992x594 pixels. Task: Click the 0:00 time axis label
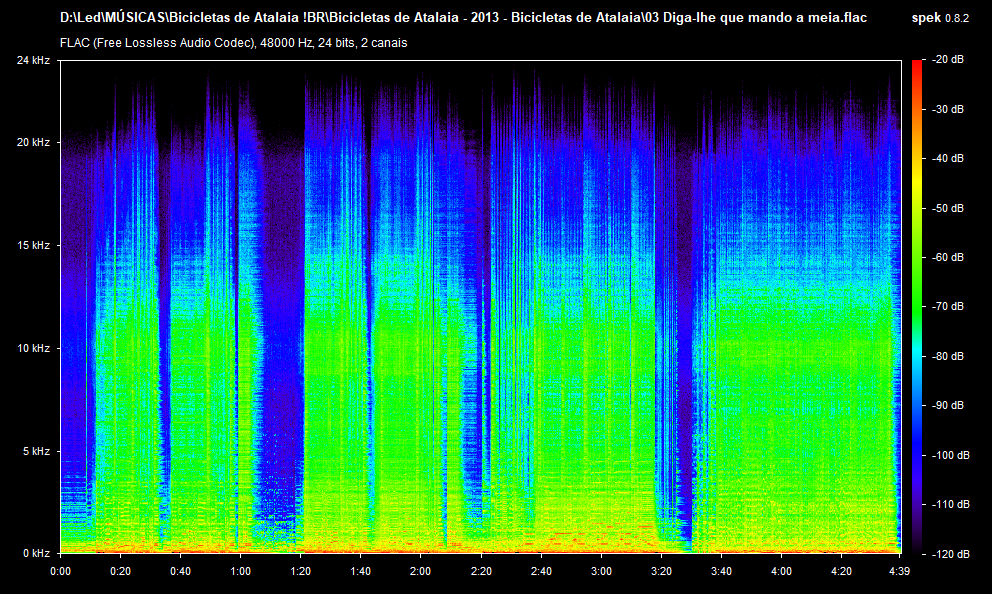point(61,571)
